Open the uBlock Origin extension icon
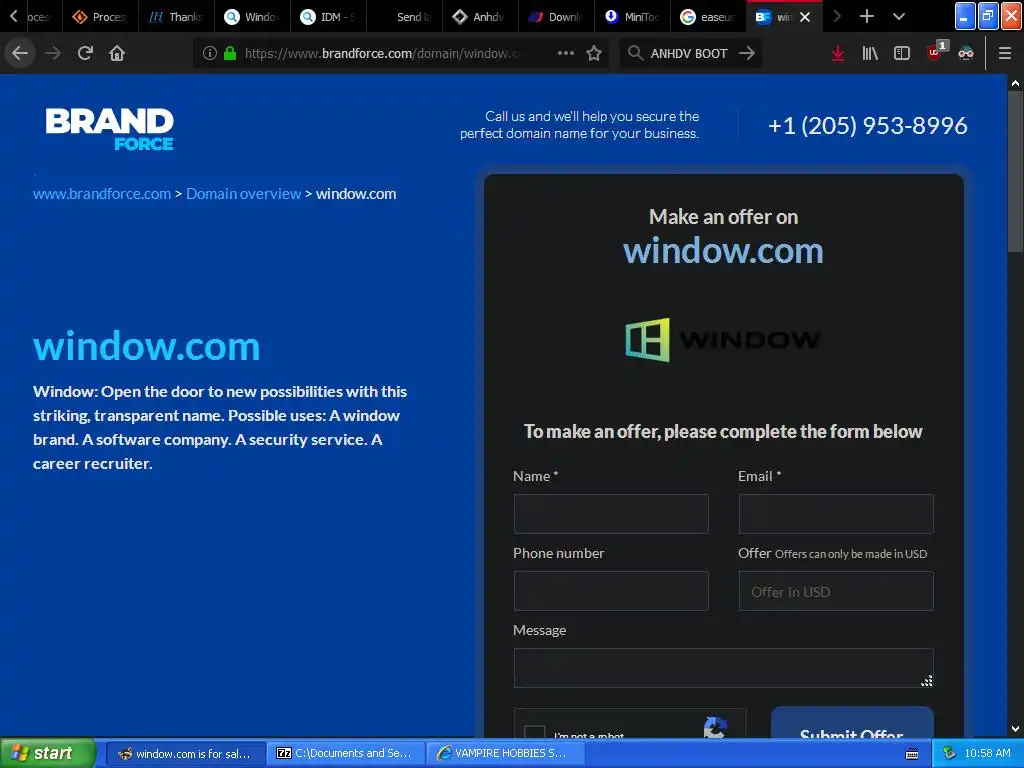Screen dimensions: 1024x768 pos(935,52)
